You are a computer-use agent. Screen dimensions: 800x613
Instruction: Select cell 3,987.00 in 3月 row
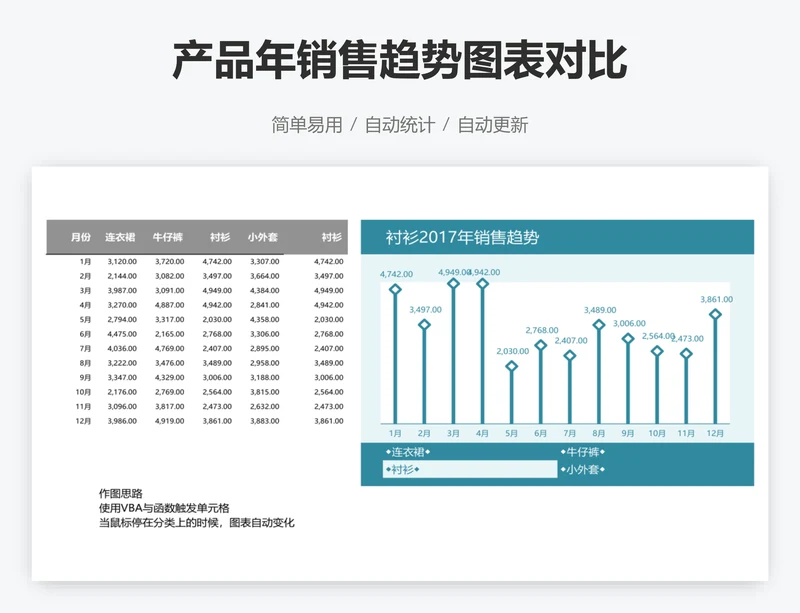[x=122, y=290]
